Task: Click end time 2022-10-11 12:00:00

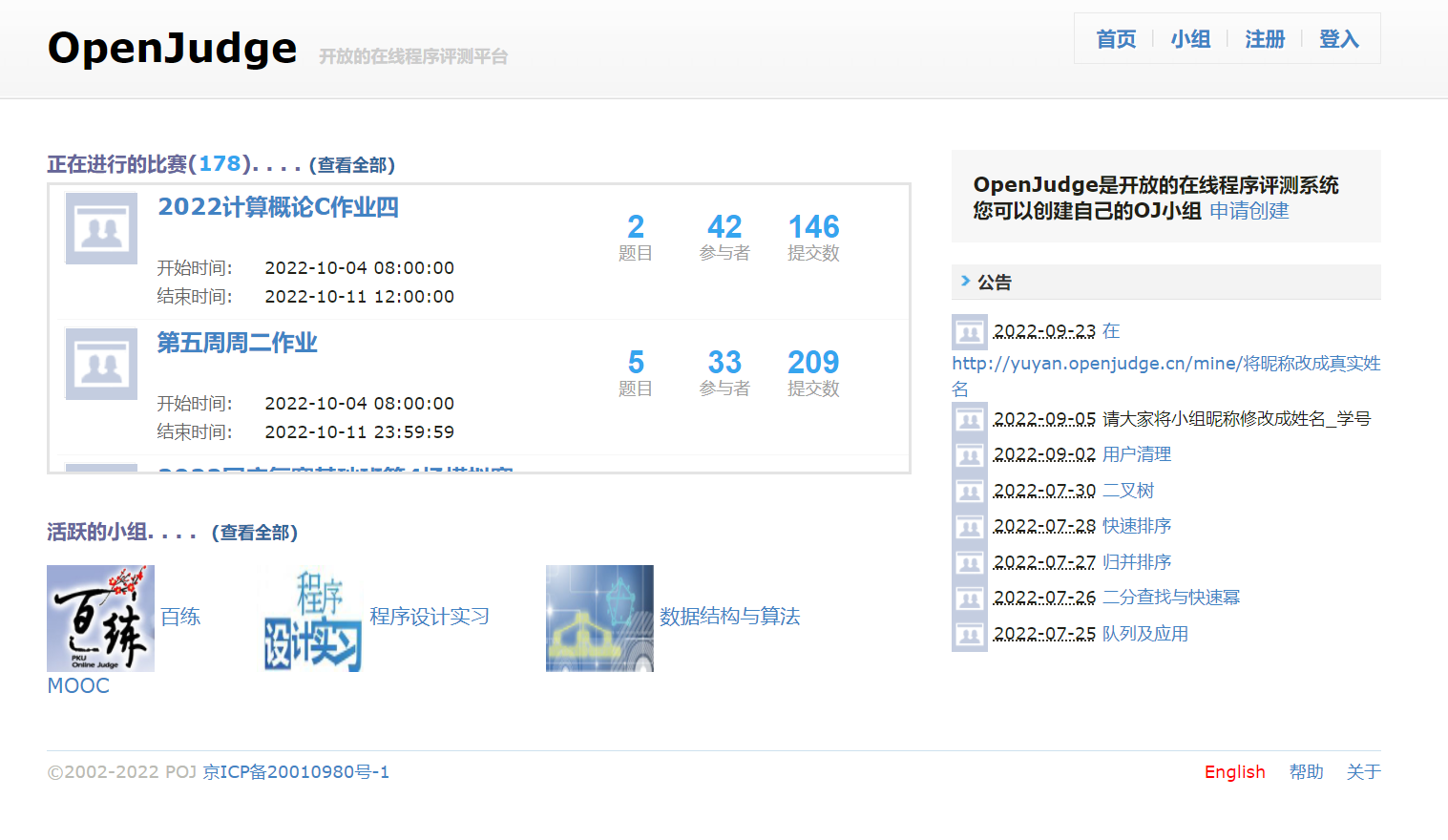Action: click(359, 297)
